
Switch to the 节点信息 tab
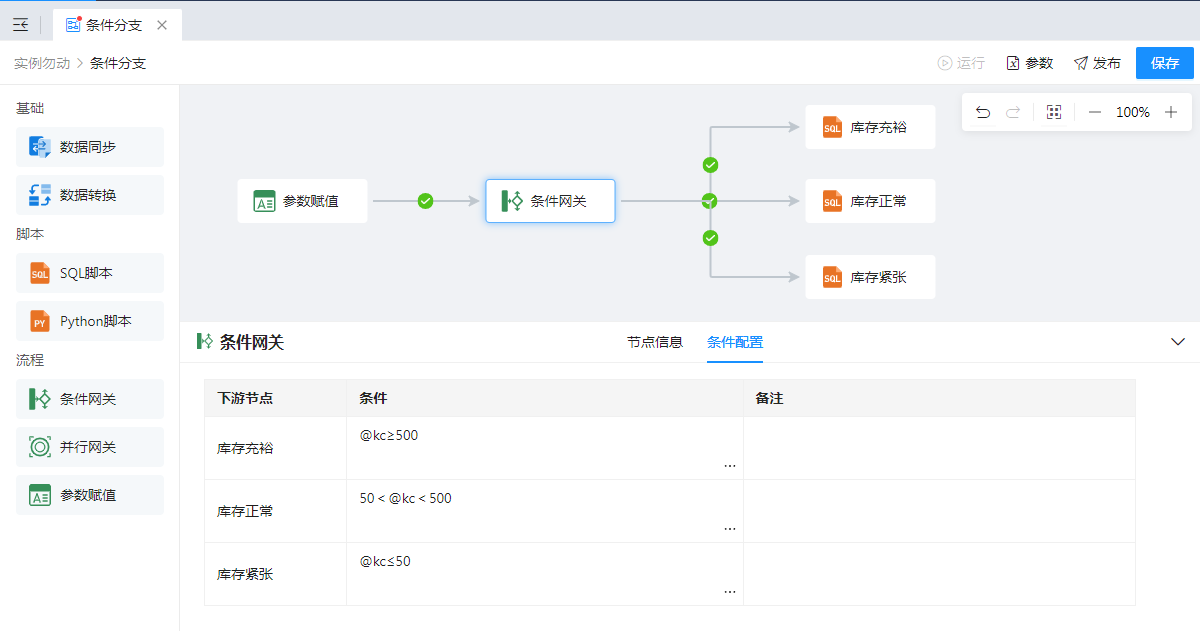654,342
